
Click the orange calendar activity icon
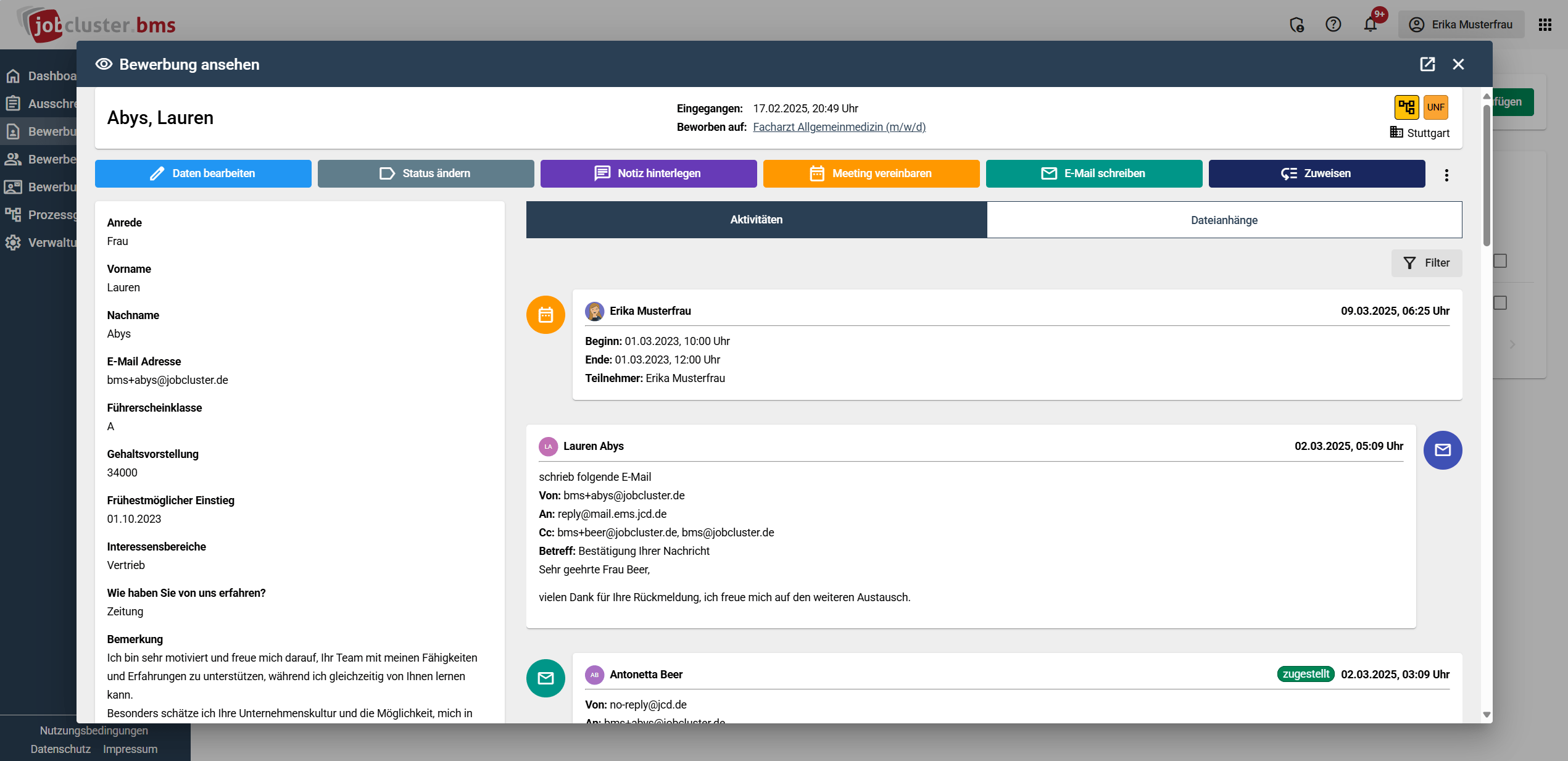point(545,315)
